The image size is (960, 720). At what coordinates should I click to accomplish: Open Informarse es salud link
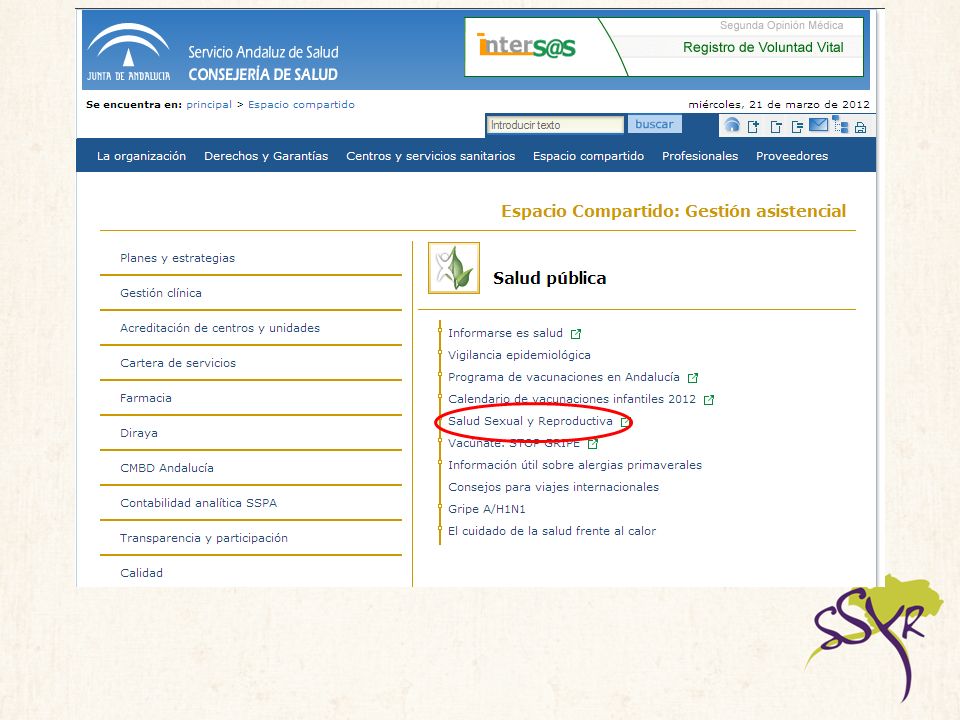[505, 332]
